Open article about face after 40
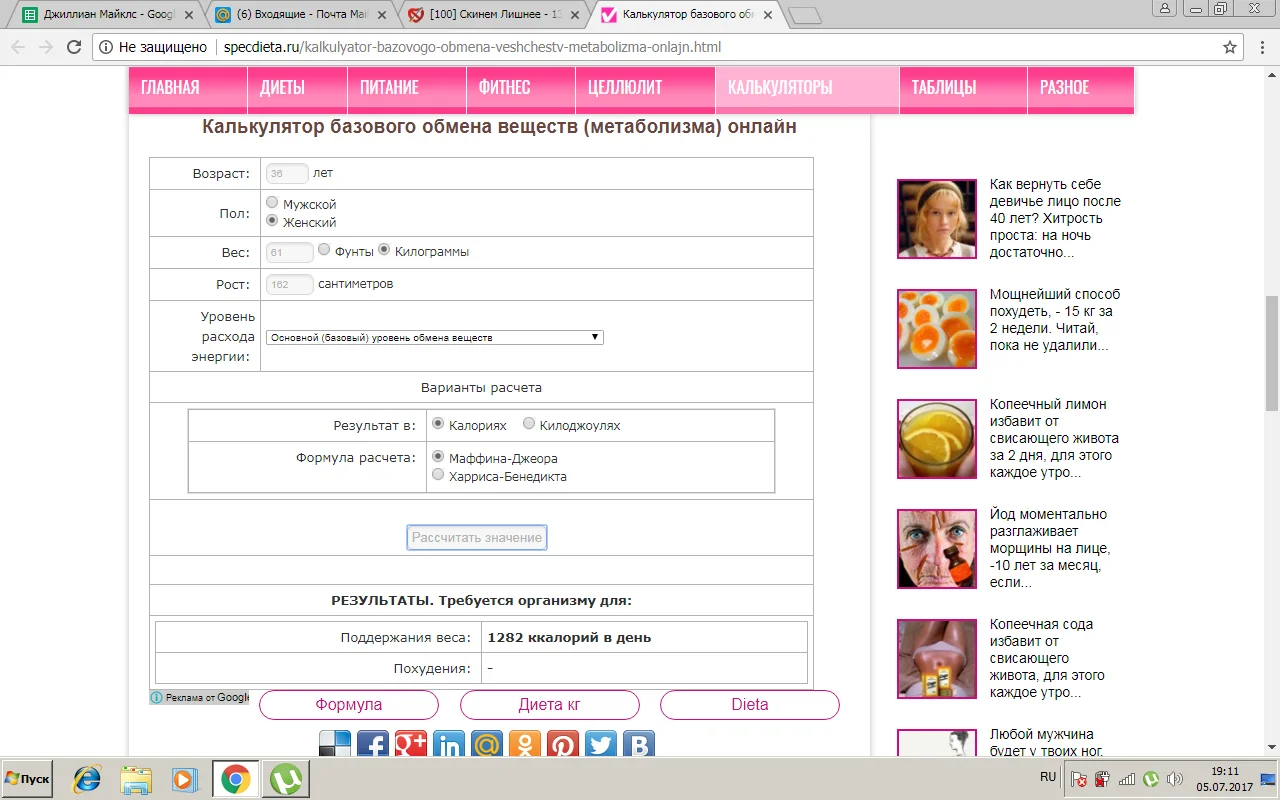 [x=1055, y=219]
